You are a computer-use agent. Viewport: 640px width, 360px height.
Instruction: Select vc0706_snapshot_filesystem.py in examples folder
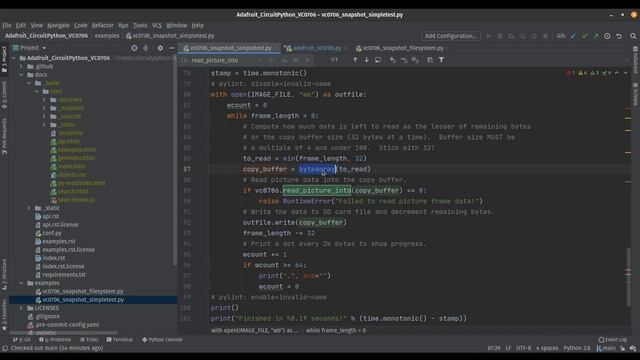point(83,291)
